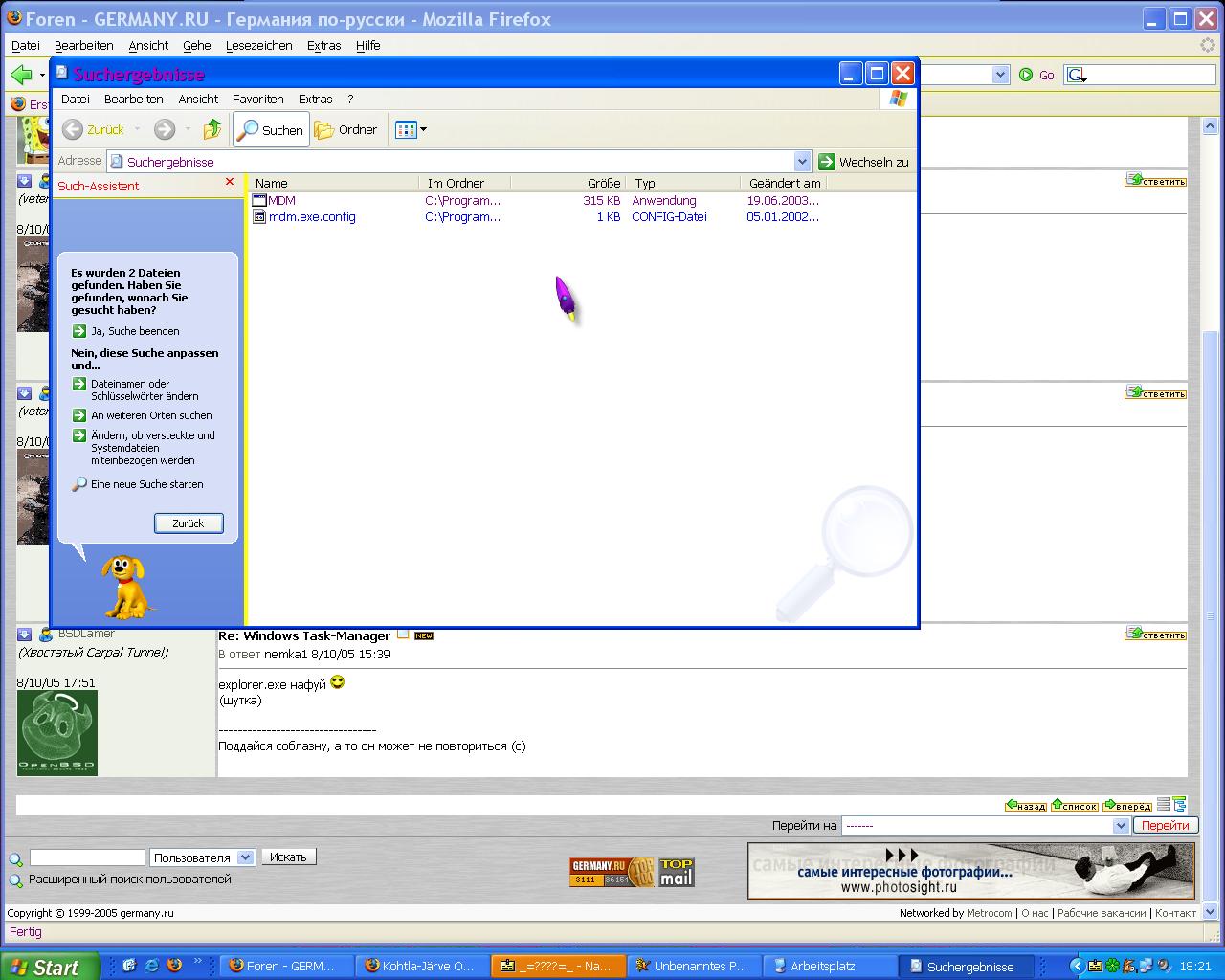The width and height of the screenshot is (1225, 980).
Task: Open Lesezeichen menu in Firefox
Action: pyautogui.click(x=258, y=45)
